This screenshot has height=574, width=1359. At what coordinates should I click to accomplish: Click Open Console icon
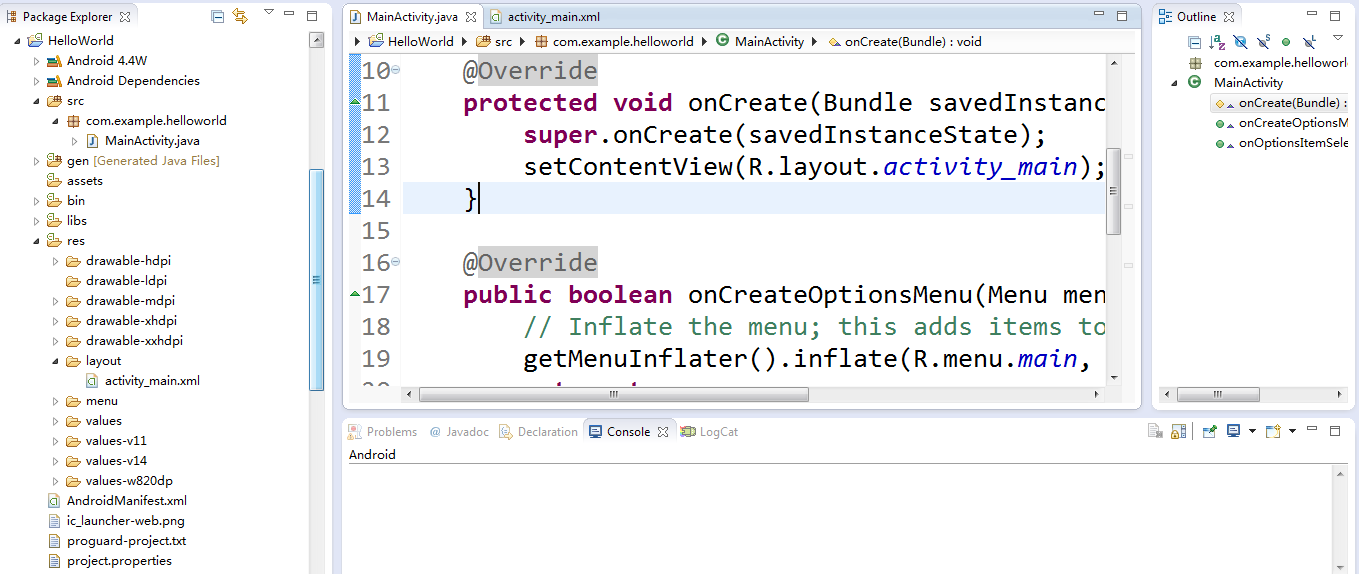[x=1273, y=431]
